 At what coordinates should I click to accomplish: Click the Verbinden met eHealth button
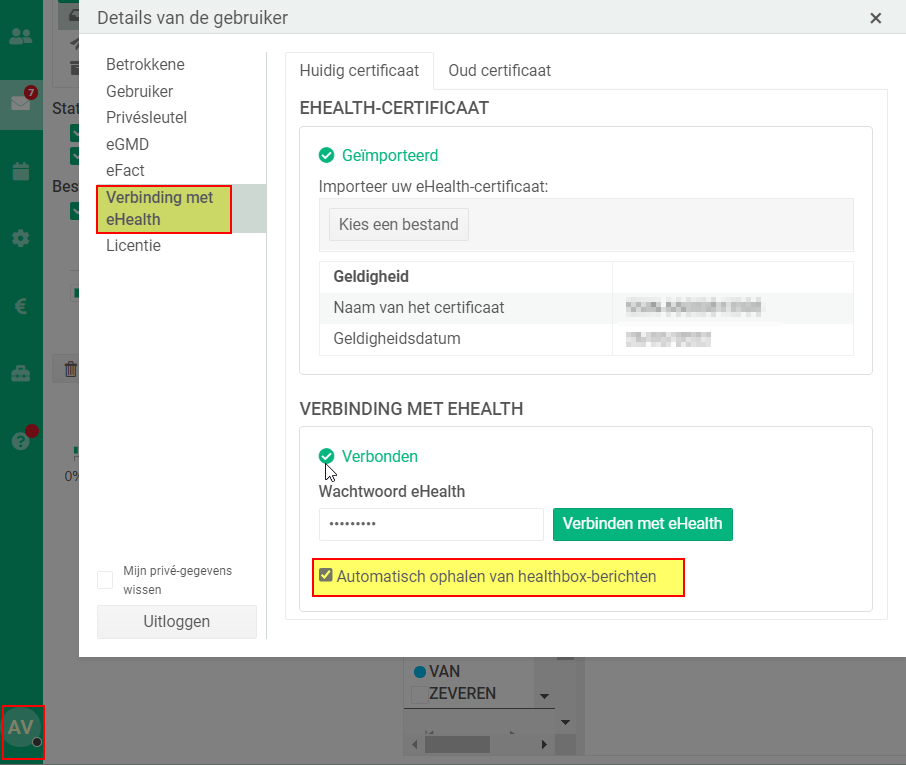pos(643,524)
